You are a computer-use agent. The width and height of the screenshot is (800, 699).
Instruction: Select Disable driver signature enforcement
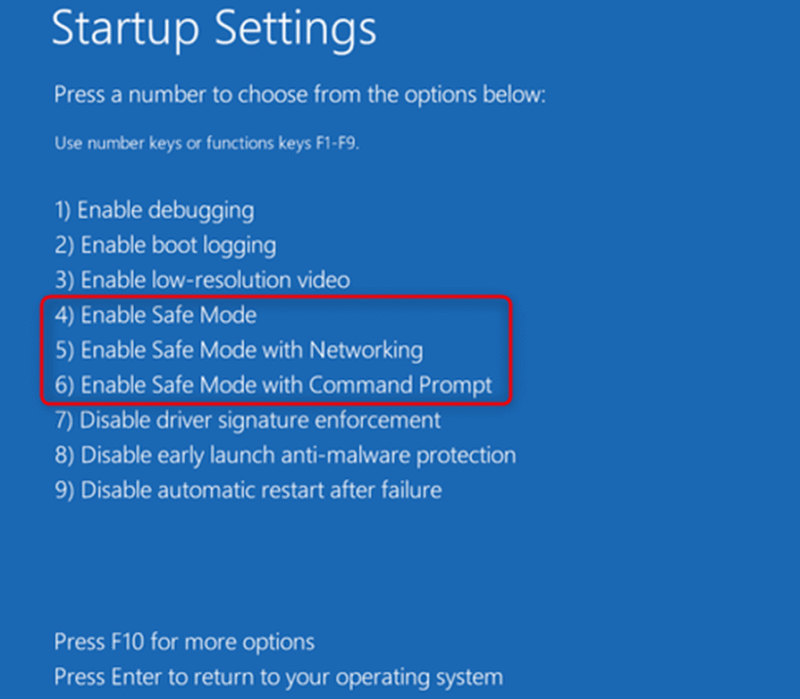tap(247, 421)
